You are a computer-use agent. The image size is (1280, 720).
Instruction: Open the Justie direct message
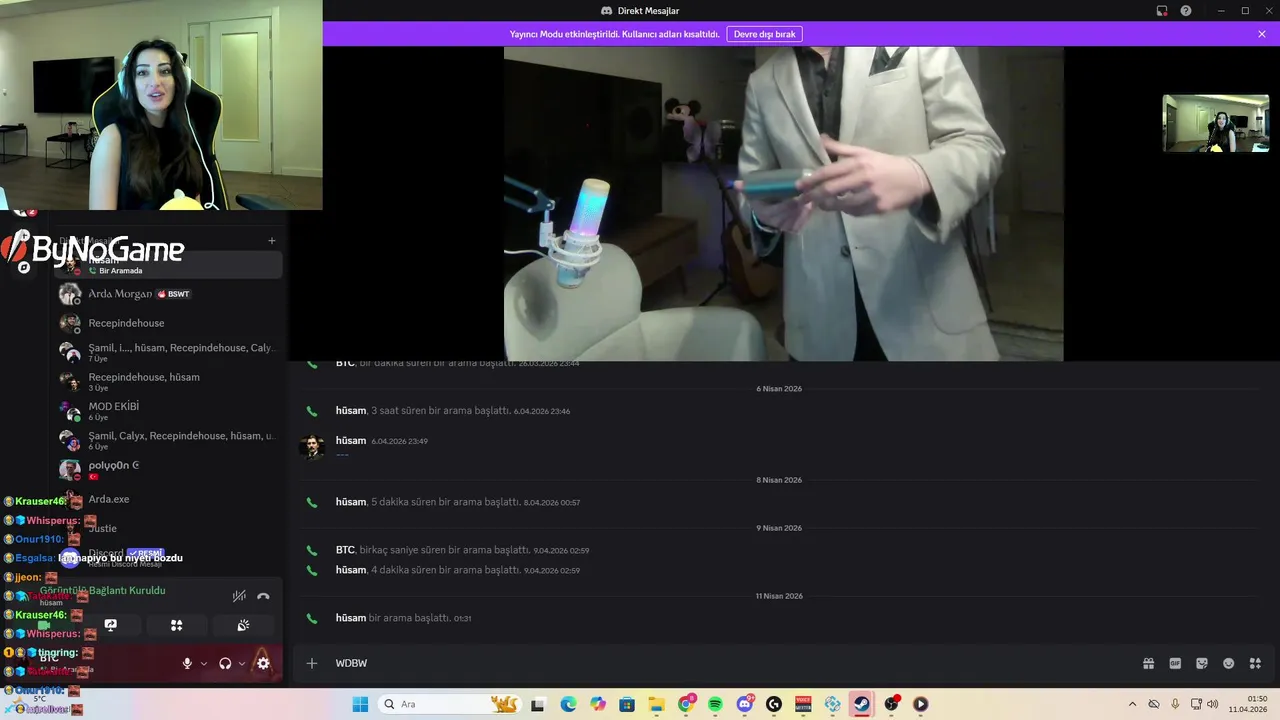[168, 528]
